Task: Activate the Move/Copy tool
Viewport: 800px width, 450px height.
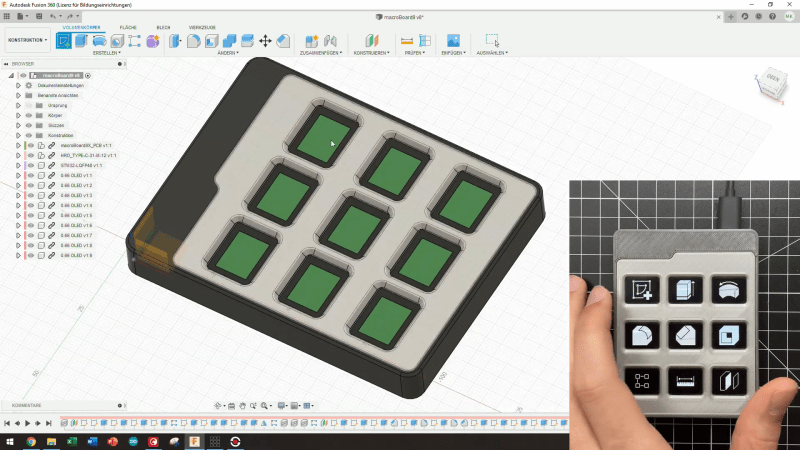Action: pyautogui.click(x=265, y=41)
